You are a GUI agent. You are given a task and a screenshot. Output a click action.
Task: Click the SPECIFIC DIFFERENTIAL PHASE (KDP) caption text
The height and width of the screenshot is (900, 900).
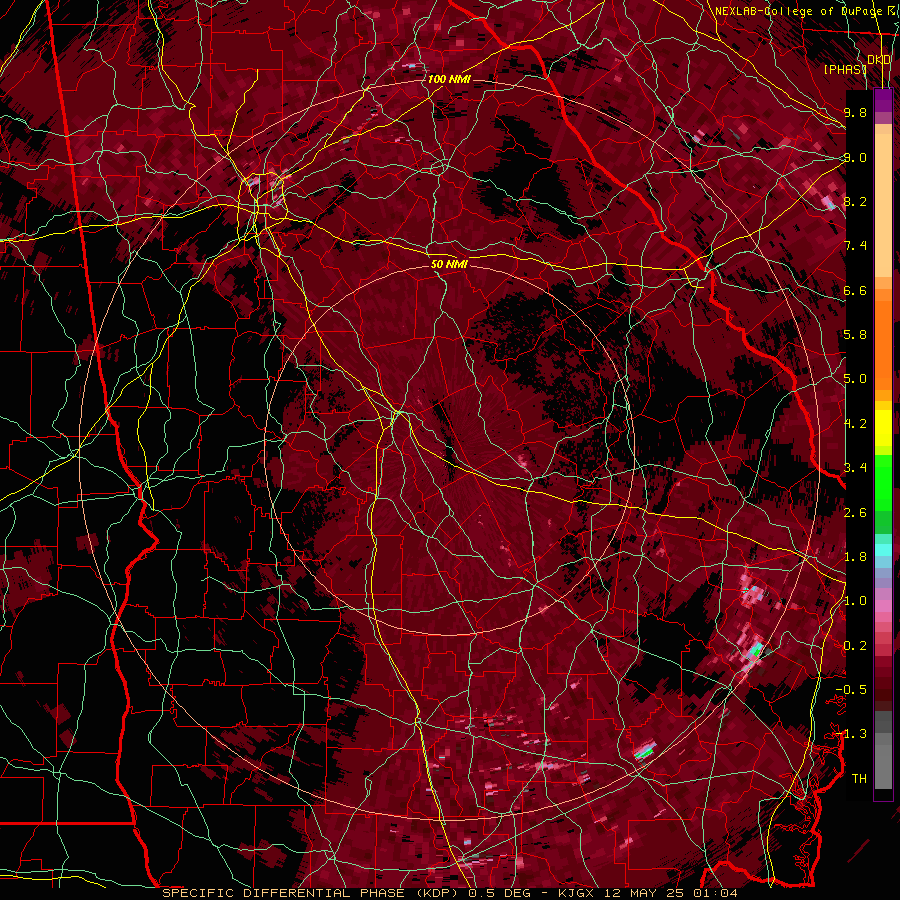tap(312, 893)
